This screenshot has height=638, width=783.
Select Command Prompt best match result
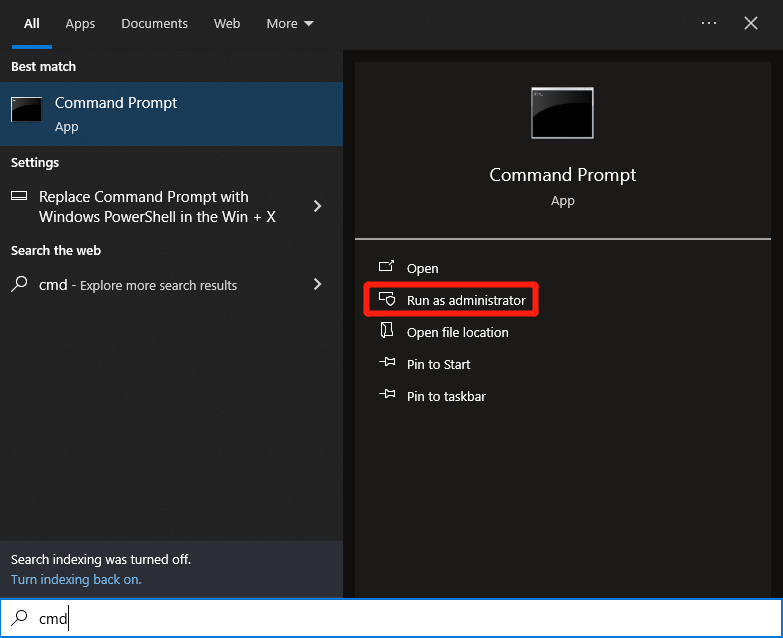pos(171,114)
